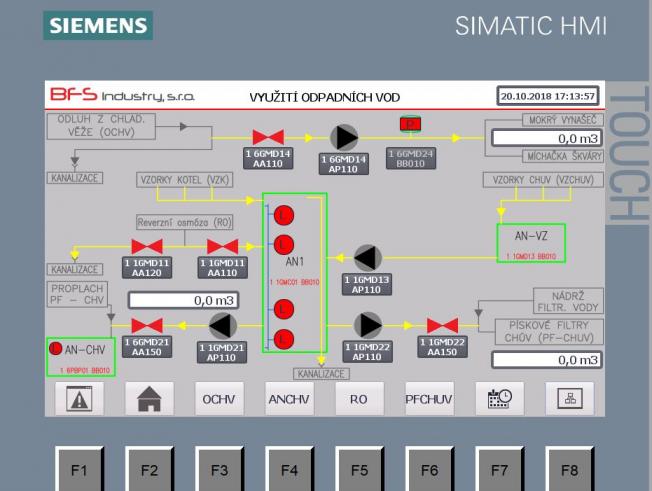Viewport: 652px width, 491px height.
Task: Open the RO screen
Action: [359, 399]
